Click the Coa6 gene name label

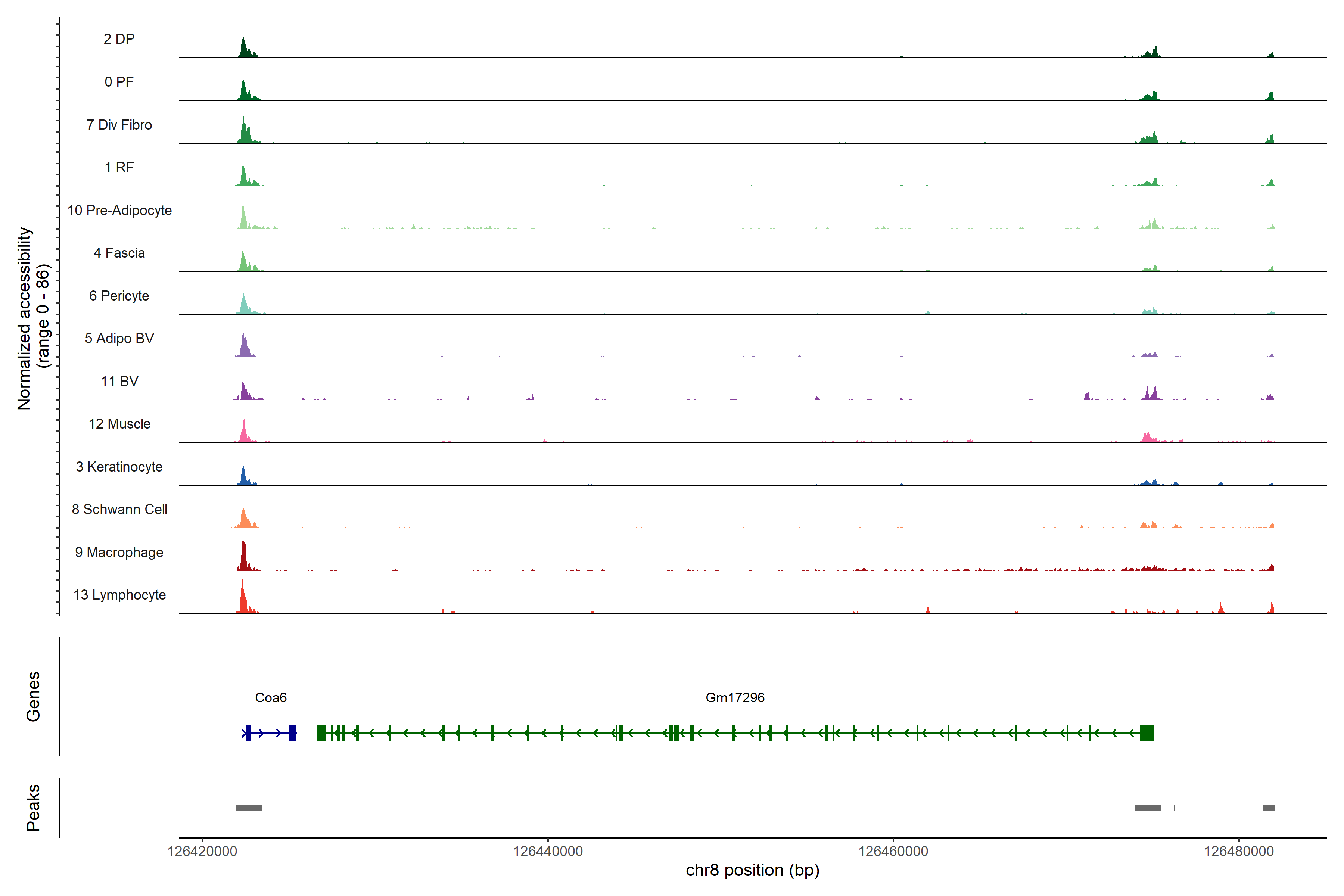tap(270, 697)
